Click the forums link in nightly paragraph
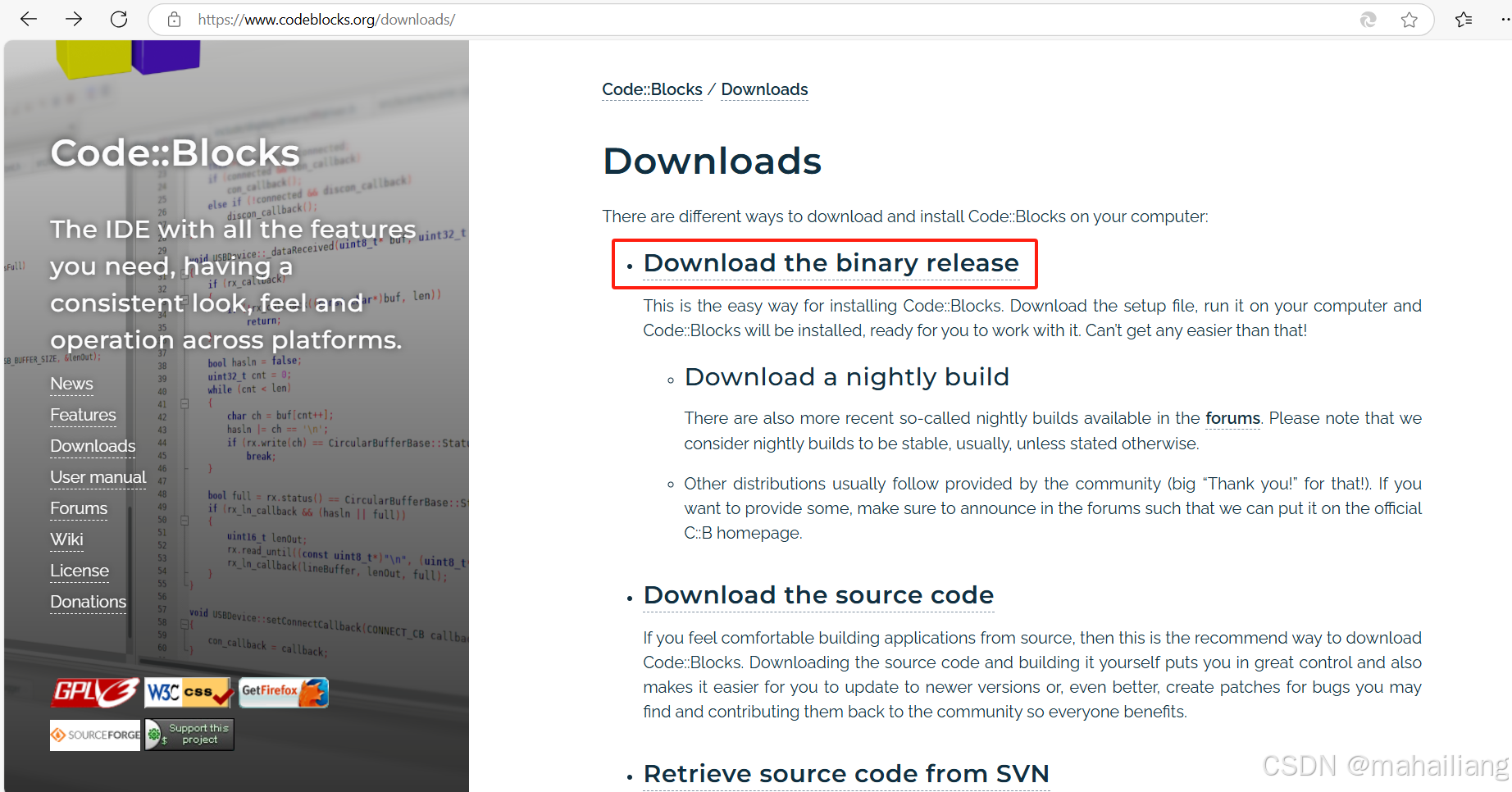This screenshot has height=792, width=1512. tap(1232, 418)
